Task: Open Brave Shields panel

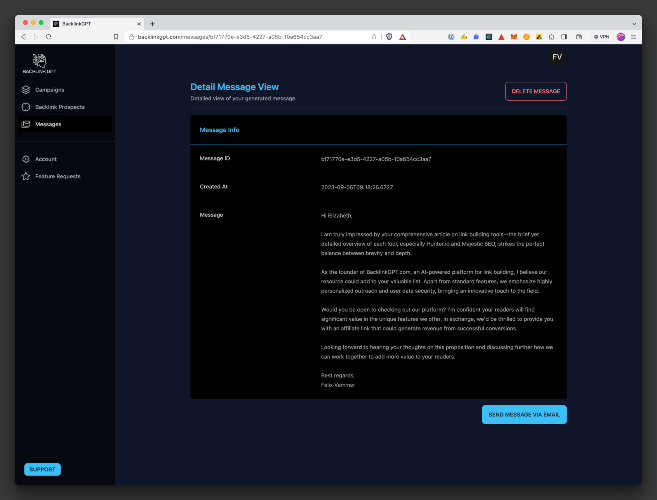Action: (x=389, y=37)
